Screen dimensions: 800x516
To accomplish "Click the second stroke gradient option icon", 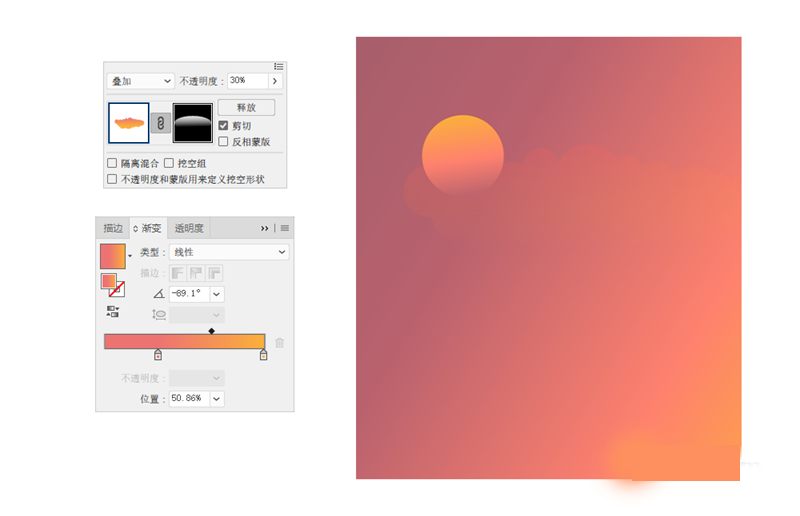I will click(196, 274).
